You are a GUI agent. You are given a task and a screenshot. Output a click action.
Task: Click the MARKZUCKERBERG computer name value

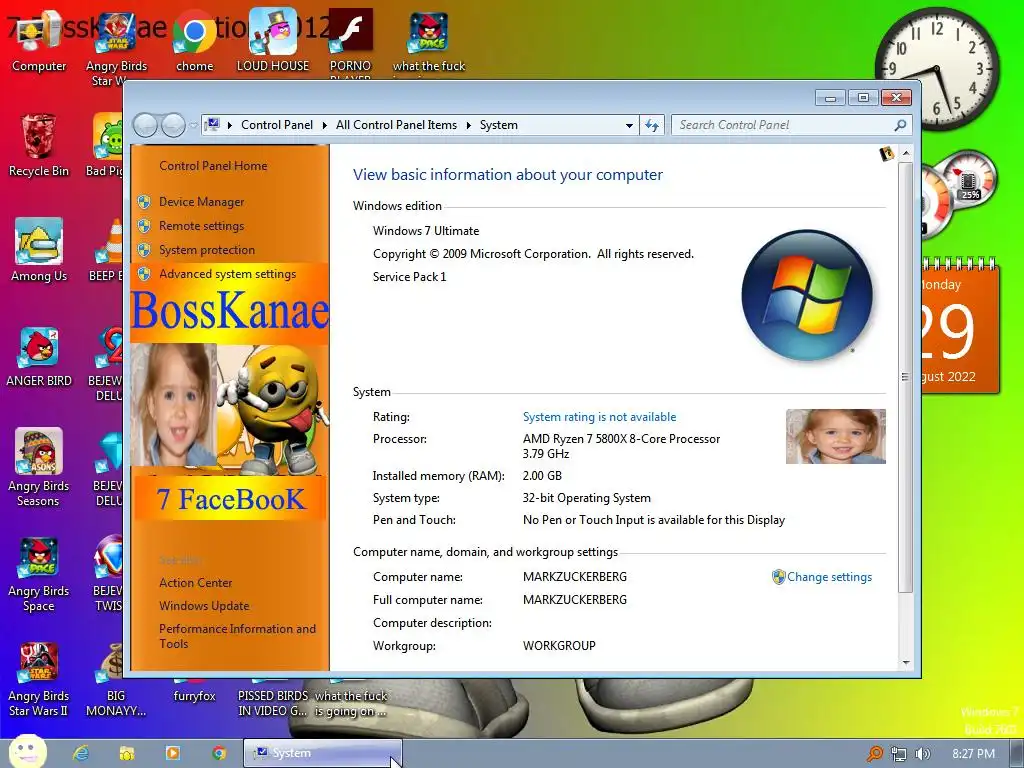point(575,577)
